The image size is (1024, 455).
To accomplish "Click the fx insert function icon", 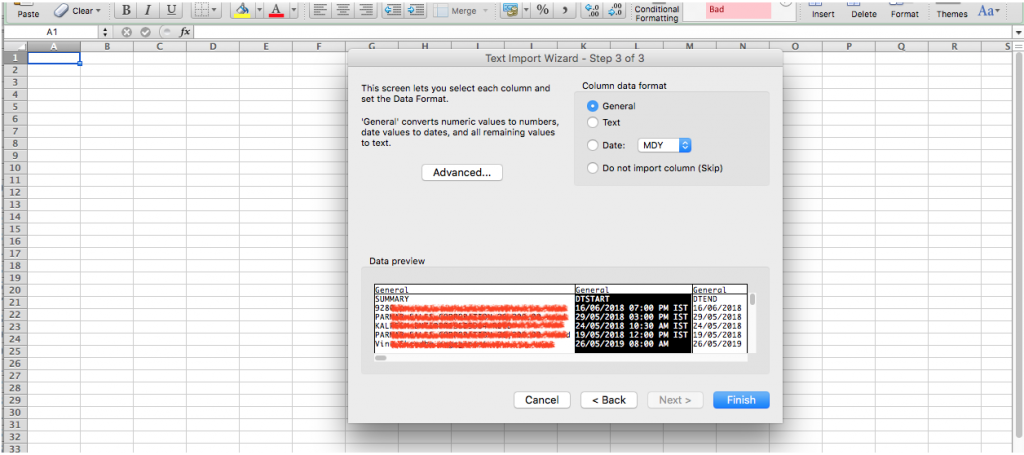I will click(x=185, y=32).
